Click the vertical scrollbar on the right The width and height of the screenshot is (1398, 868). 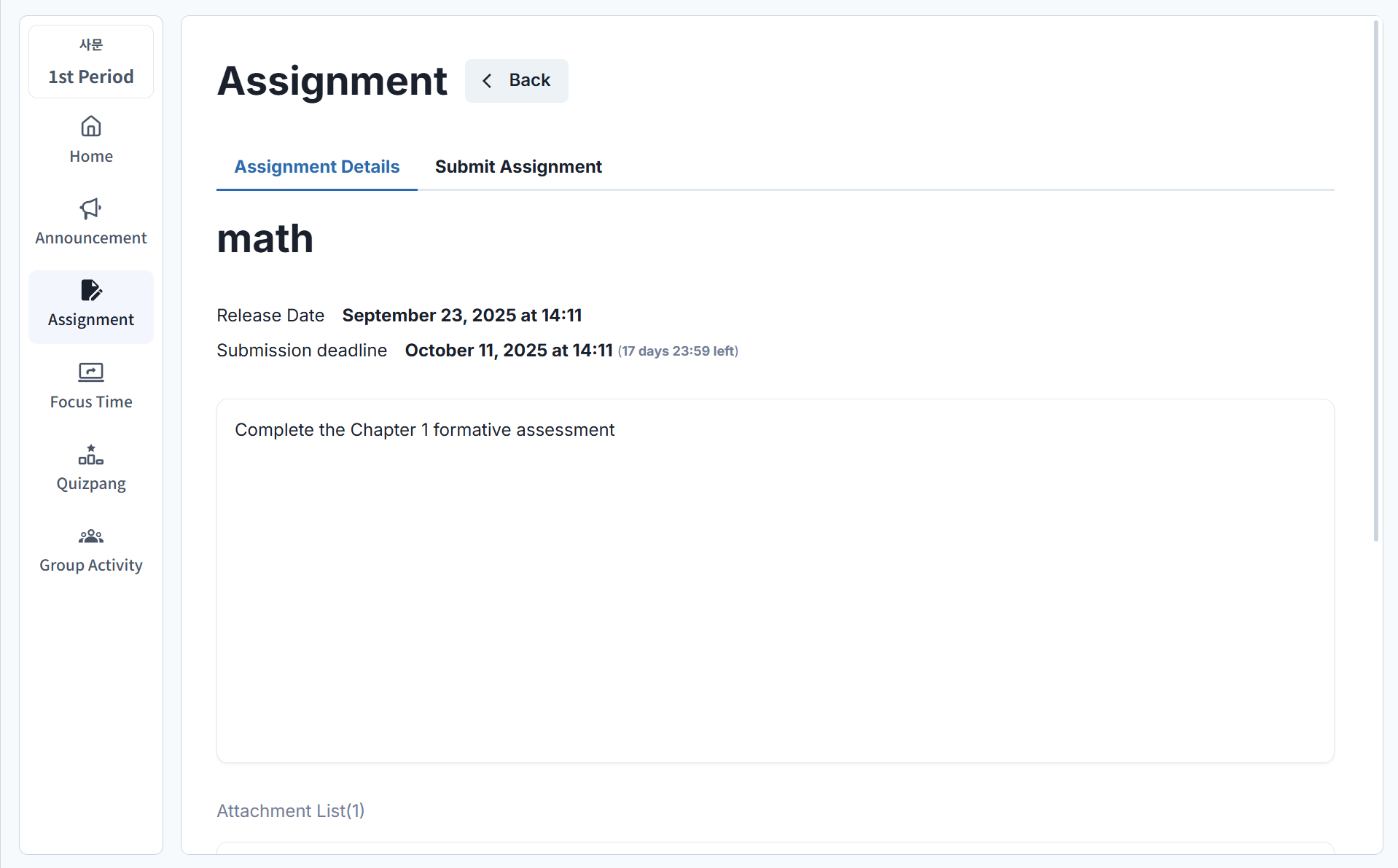click(1375, 281)
